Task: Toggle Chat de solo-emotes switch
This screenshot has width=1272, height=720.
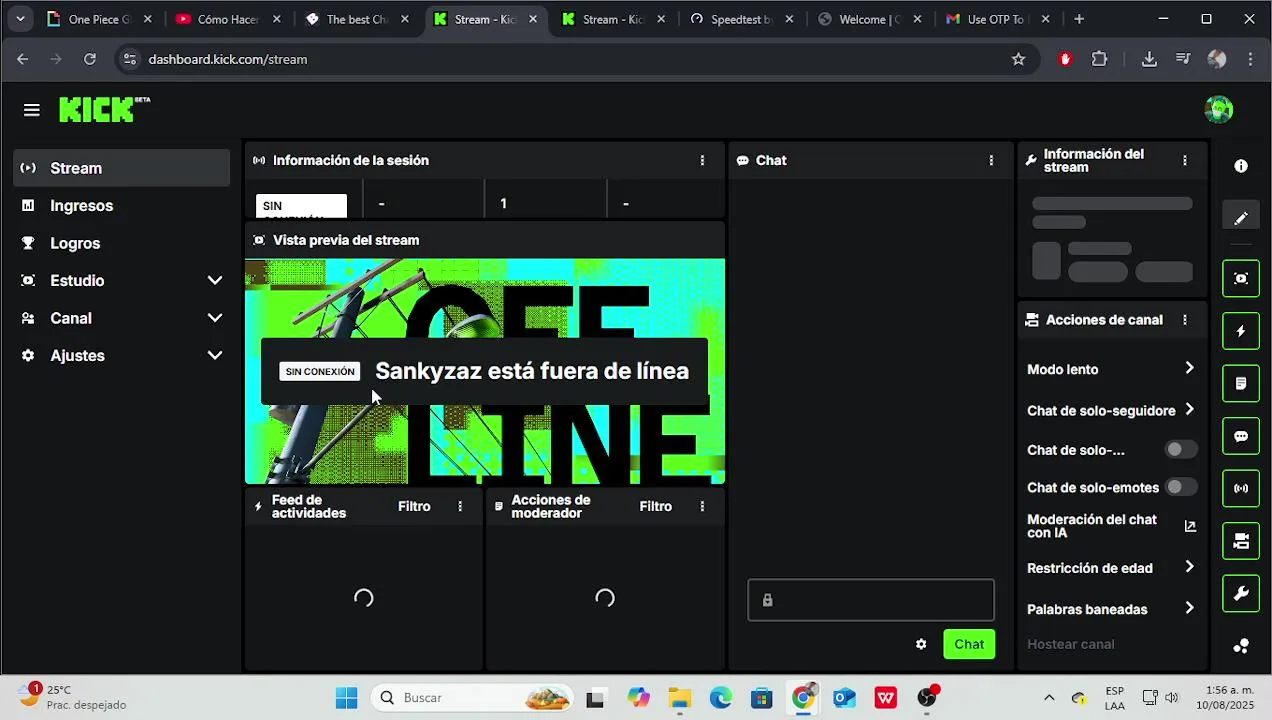Action: point(1181,487)
